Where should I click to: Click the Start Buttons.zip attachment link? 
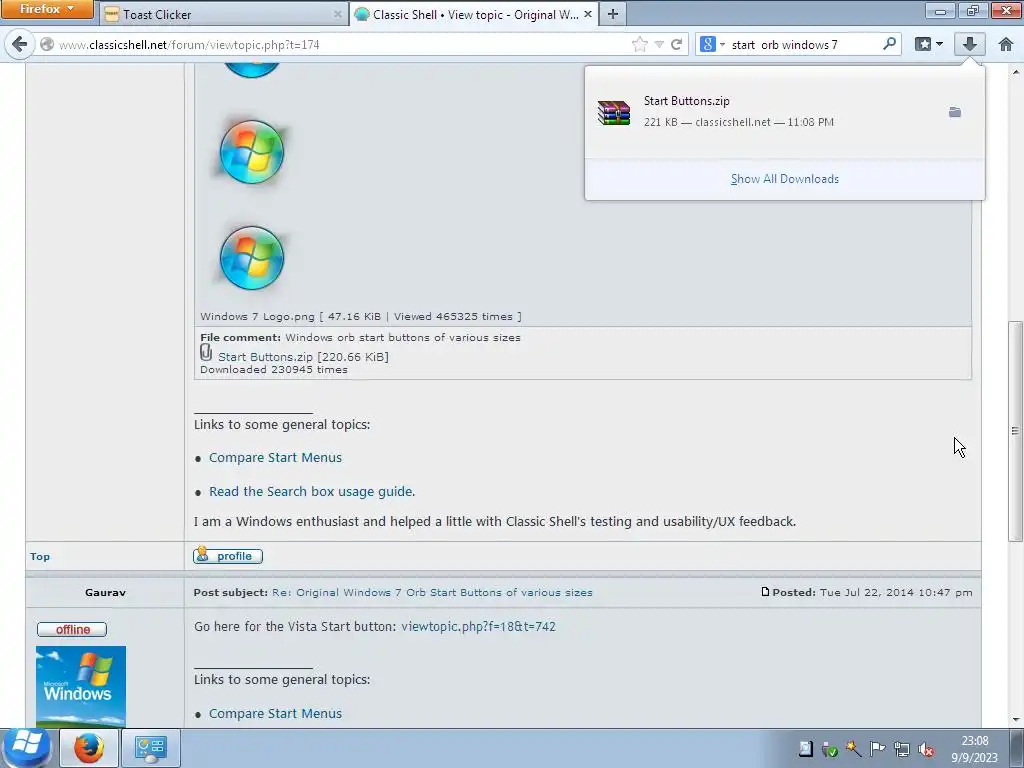(x=265, y=357)
